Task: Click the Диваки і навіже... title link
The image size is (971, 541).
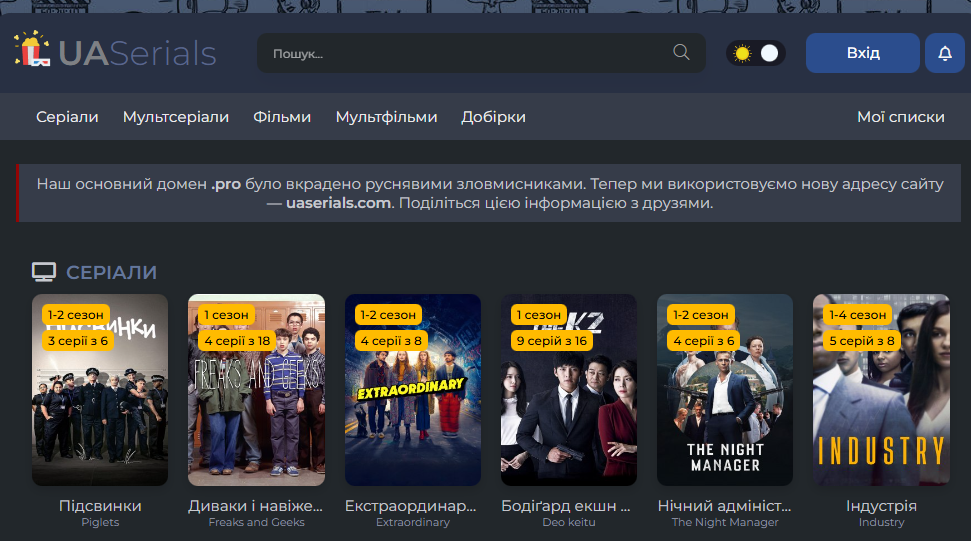Action: tap(256, 506)
